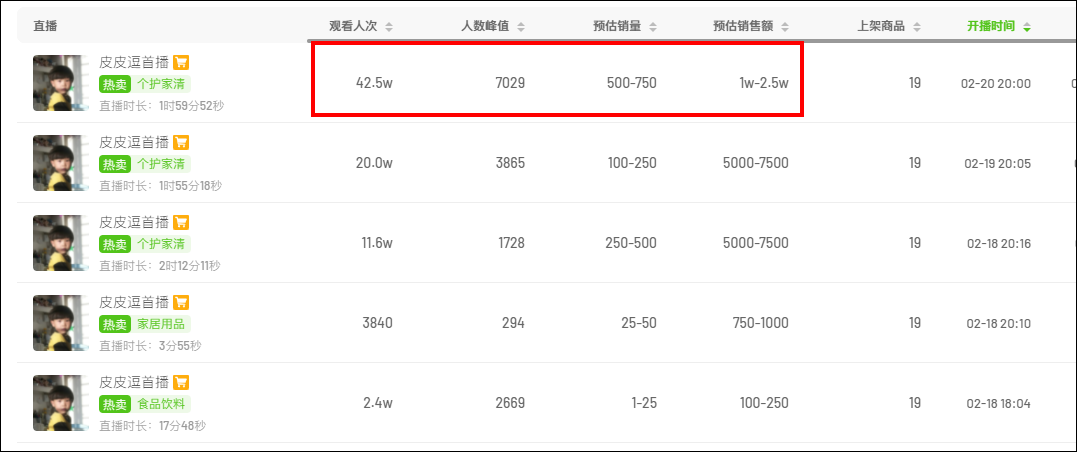Click shopping cart icon in 02-18 20:16 livestream row
This screenshot has height=452, width=1077.
pos(181,222)
